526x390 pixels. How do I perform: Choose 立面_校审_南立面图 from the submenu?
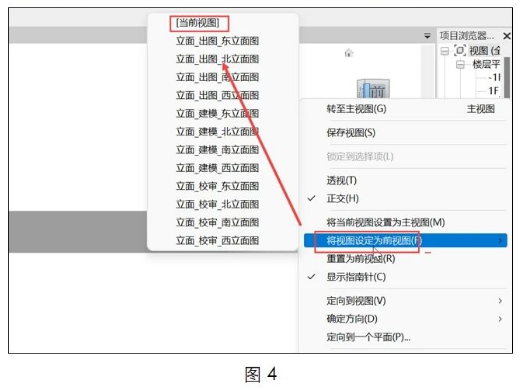point(217,222)
